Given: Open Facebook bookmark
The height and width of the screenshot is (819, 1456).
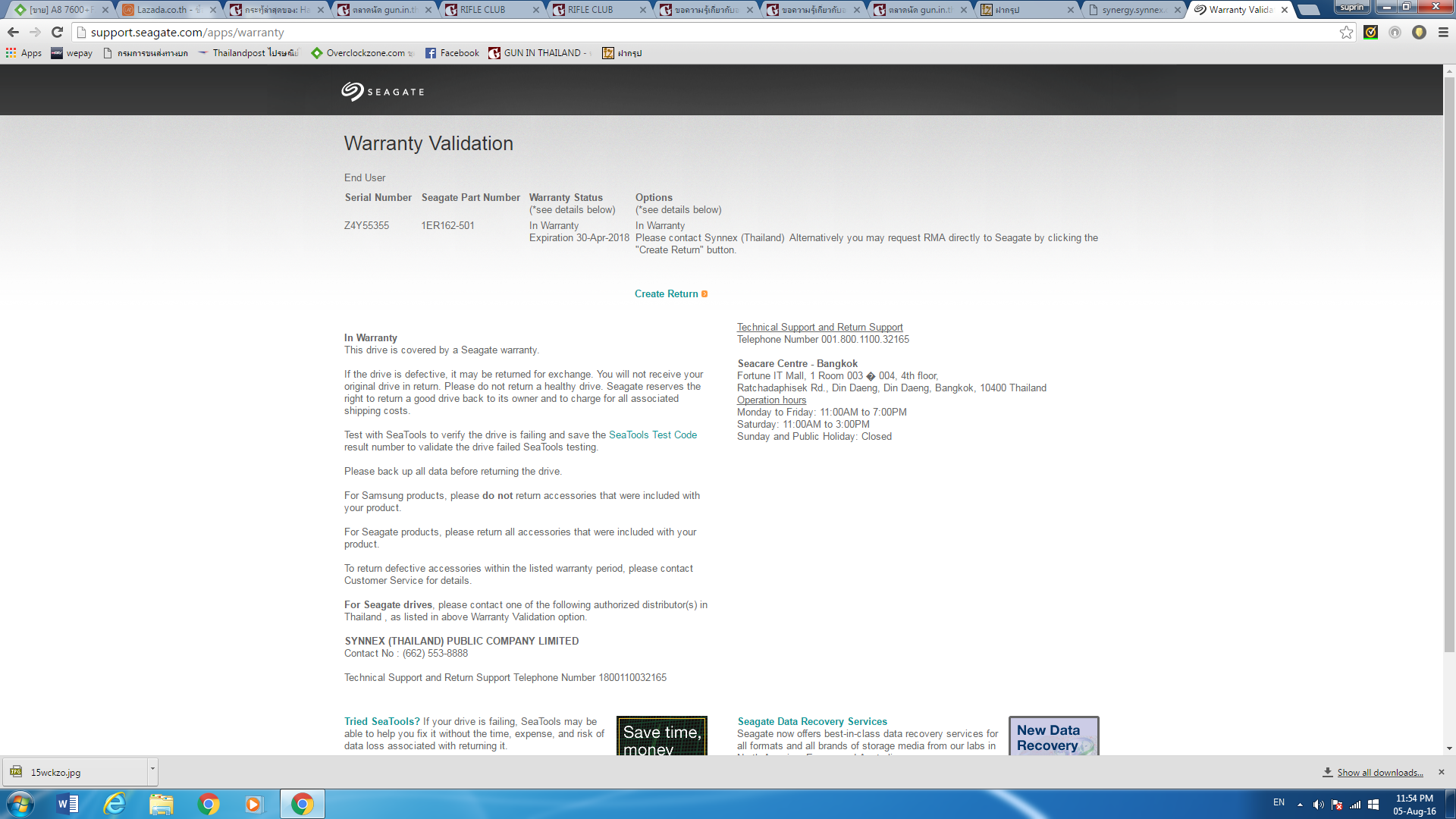Looking at the screenshot, I should tap(452, 53).
